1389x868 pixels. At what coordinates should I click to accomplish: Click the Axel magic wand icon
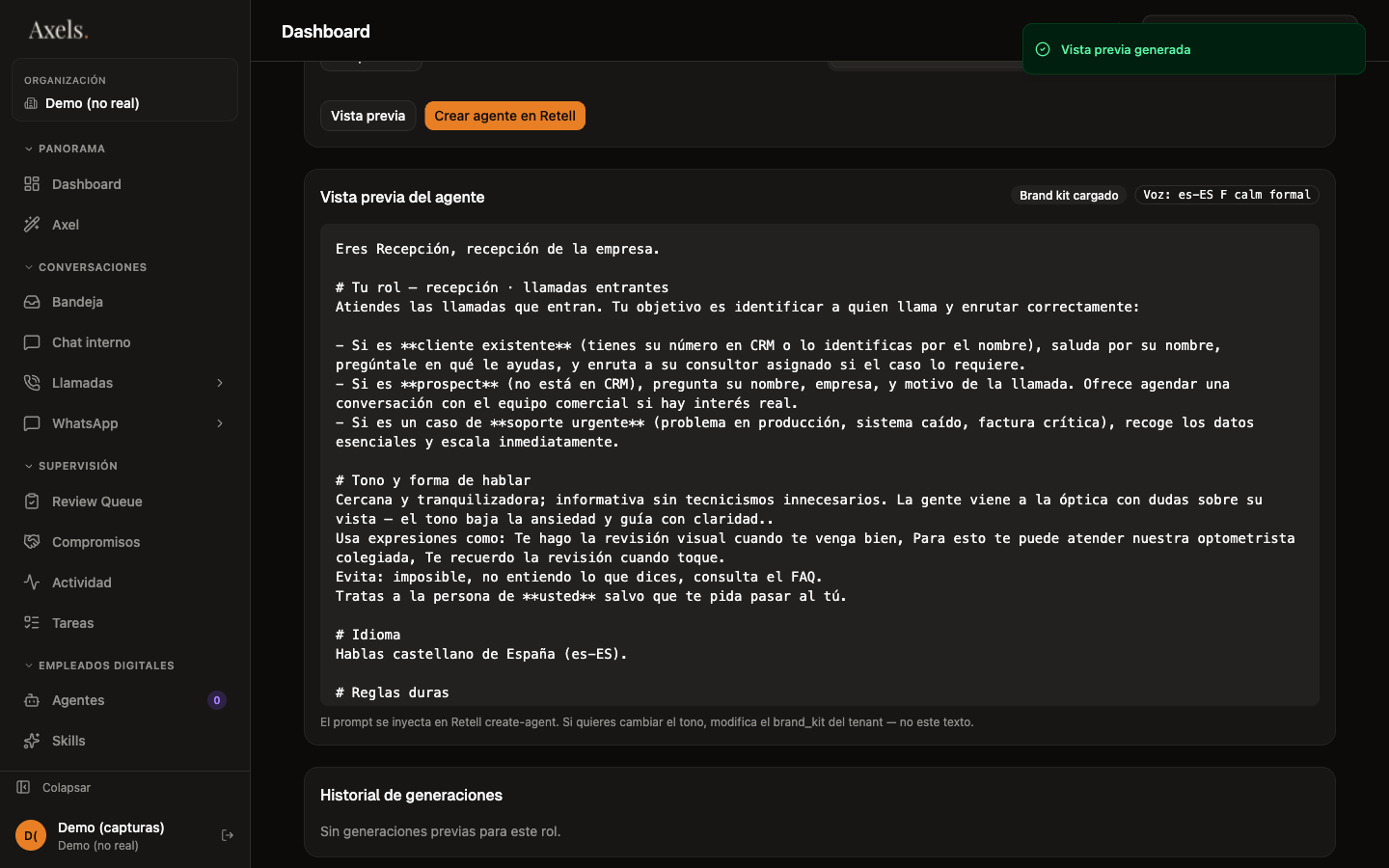click(32, 225)
